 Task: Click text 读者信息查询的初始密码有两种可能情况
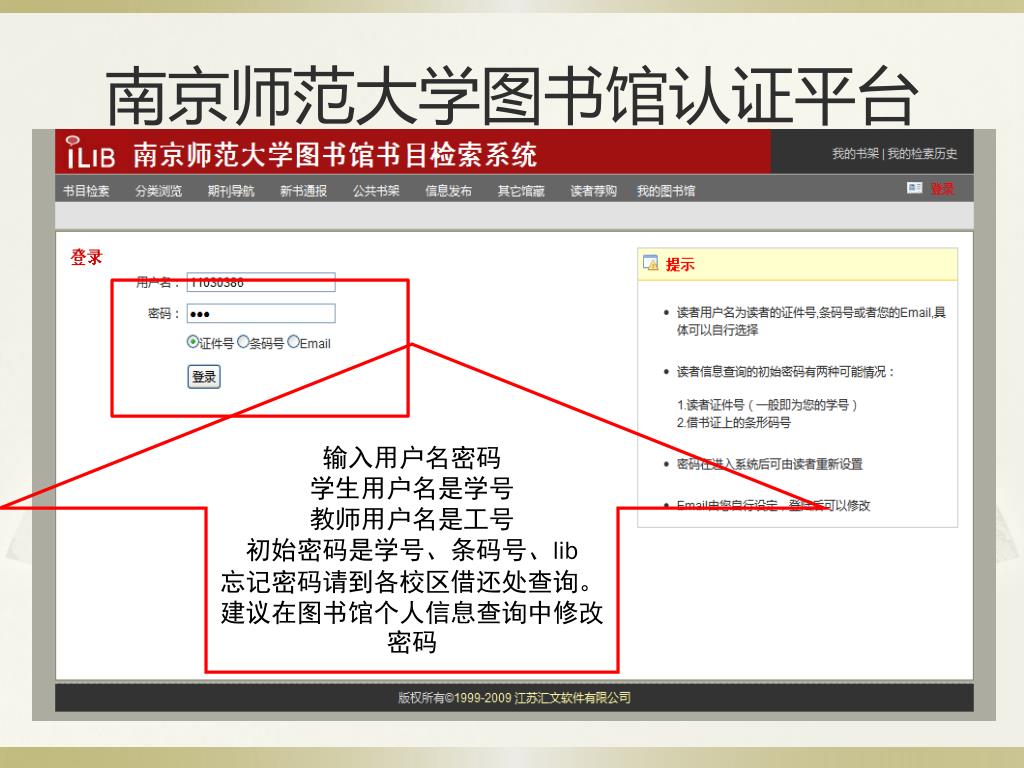(784, 372)
